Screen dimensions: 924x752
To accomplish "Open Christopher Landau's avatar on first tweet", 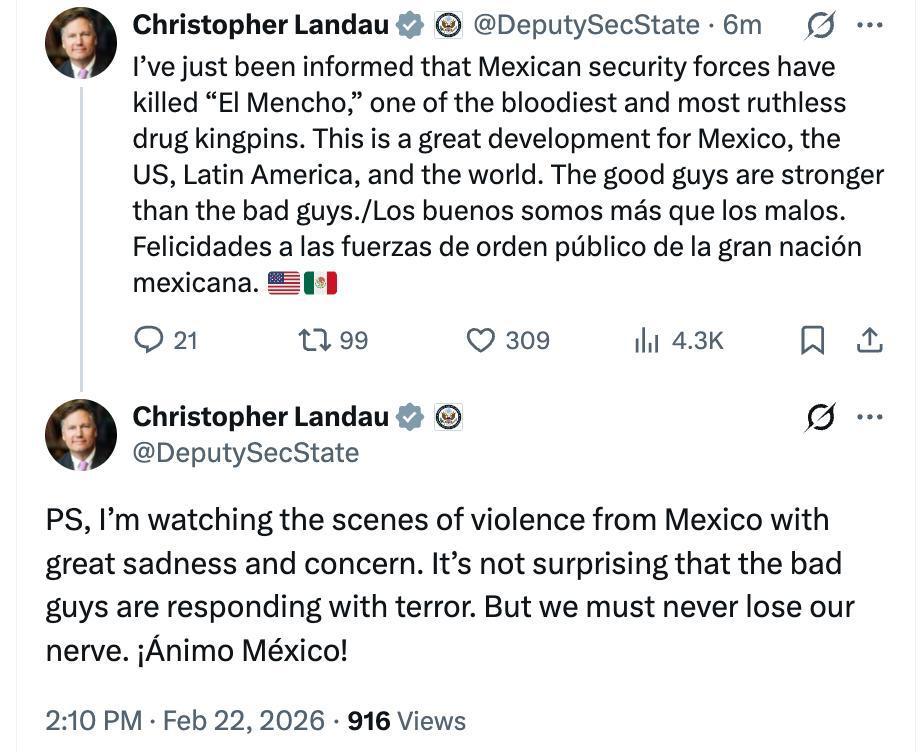I will (81, 43).
